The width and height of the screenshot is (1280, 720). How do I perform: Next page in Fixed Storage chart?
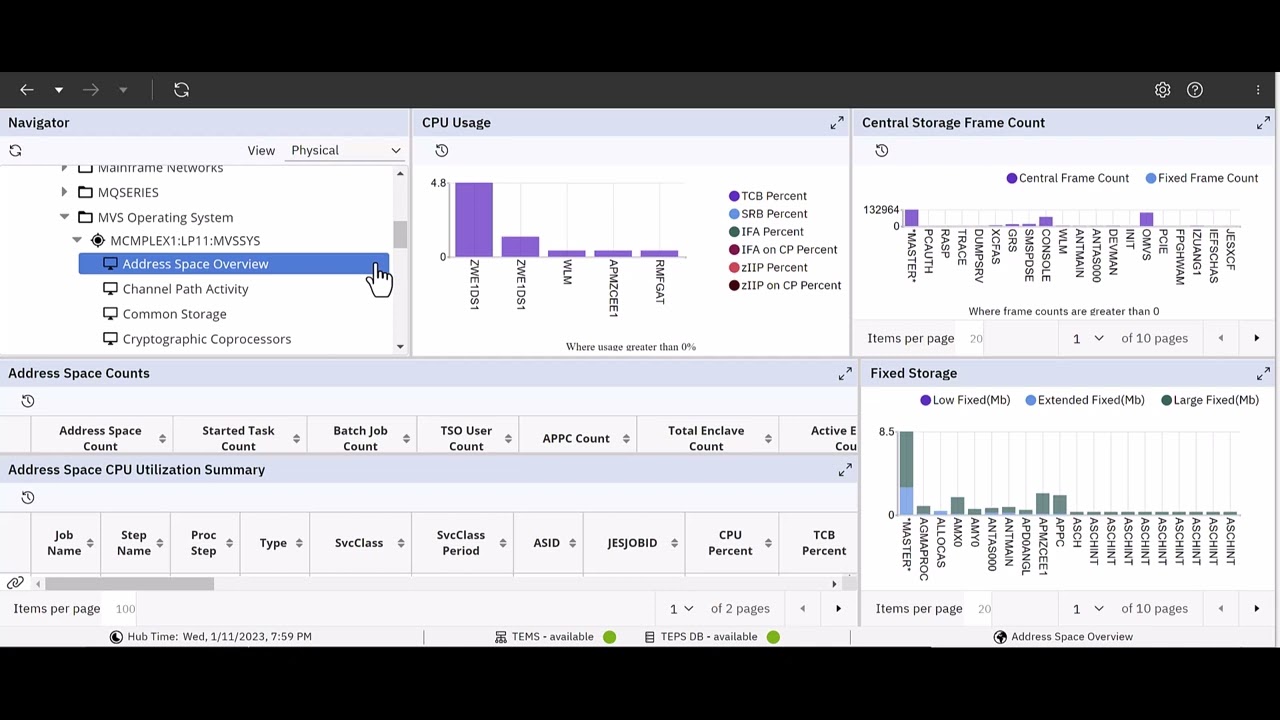(x=1257, y=608)
